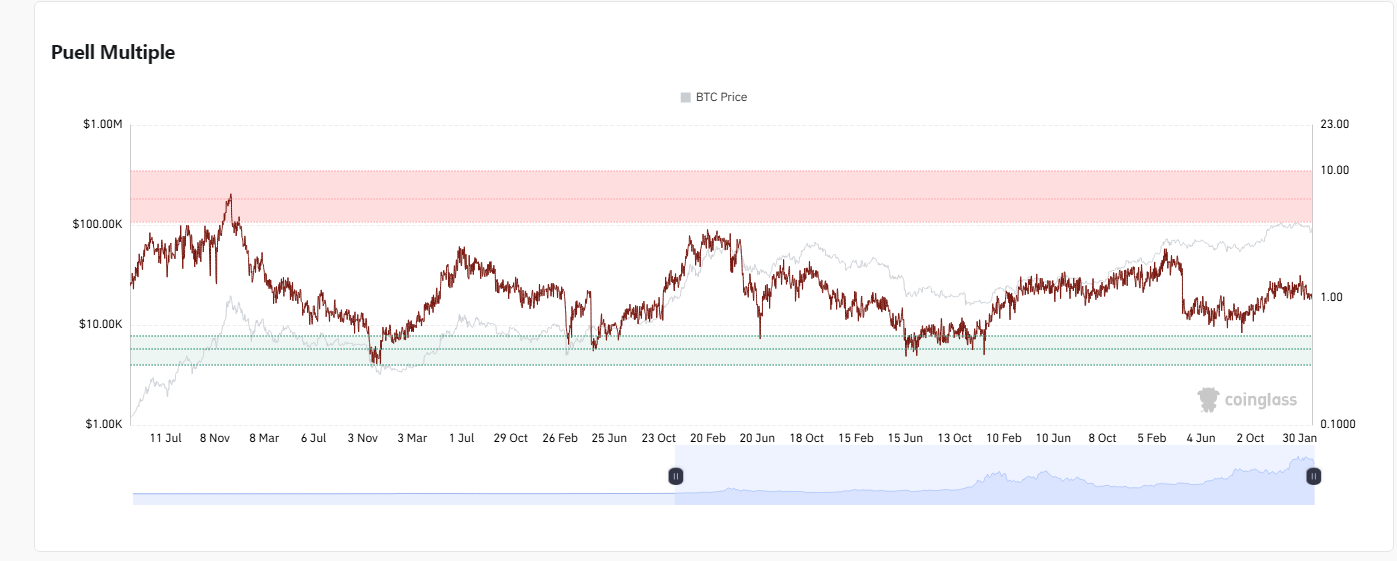
Task: Click the $100.00K left axis label
Action: [97, 224]
